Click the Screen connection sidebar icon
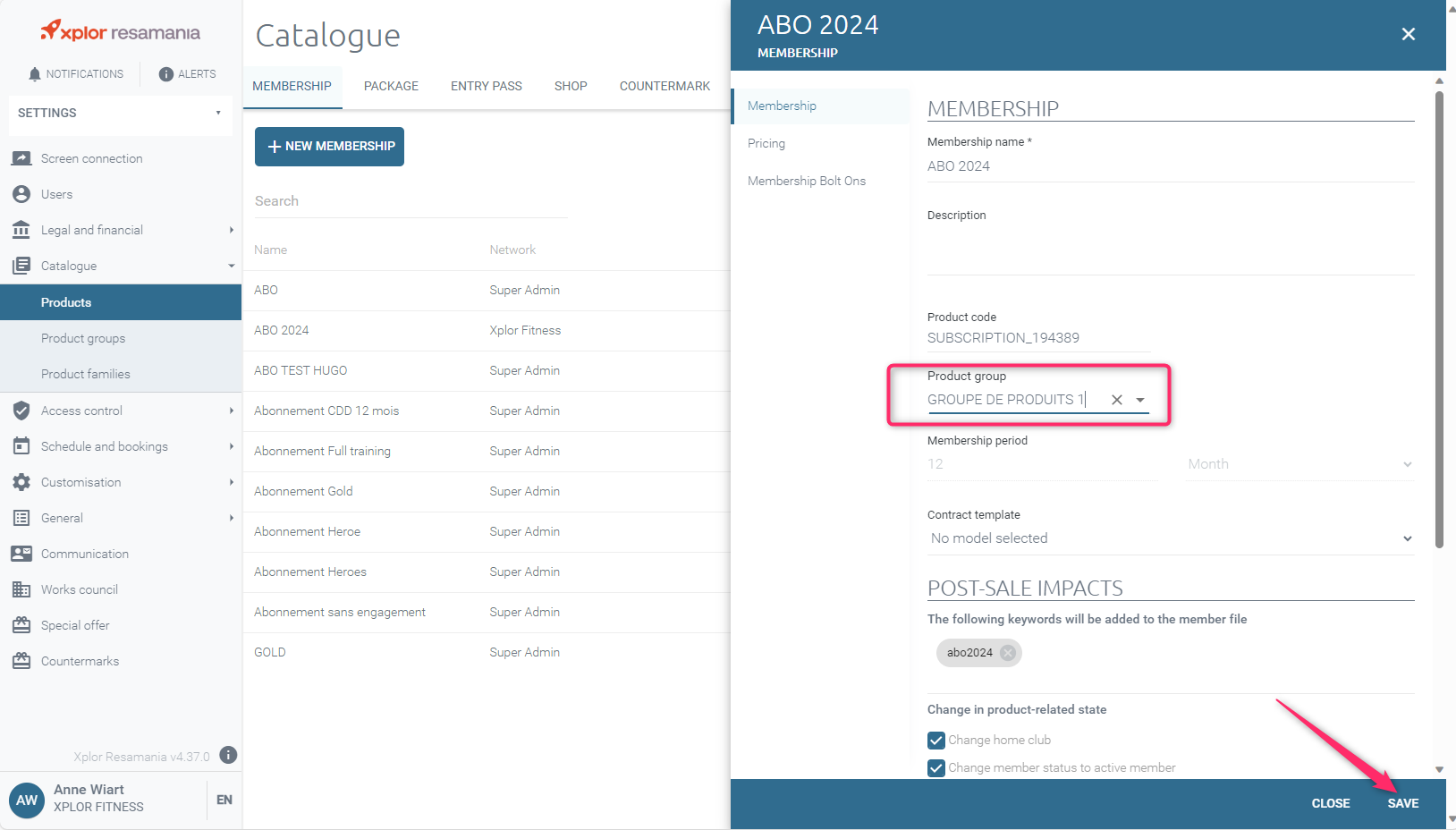This screenshot has height=830, width=1456. pyautogui.click(x=21, y=158)
